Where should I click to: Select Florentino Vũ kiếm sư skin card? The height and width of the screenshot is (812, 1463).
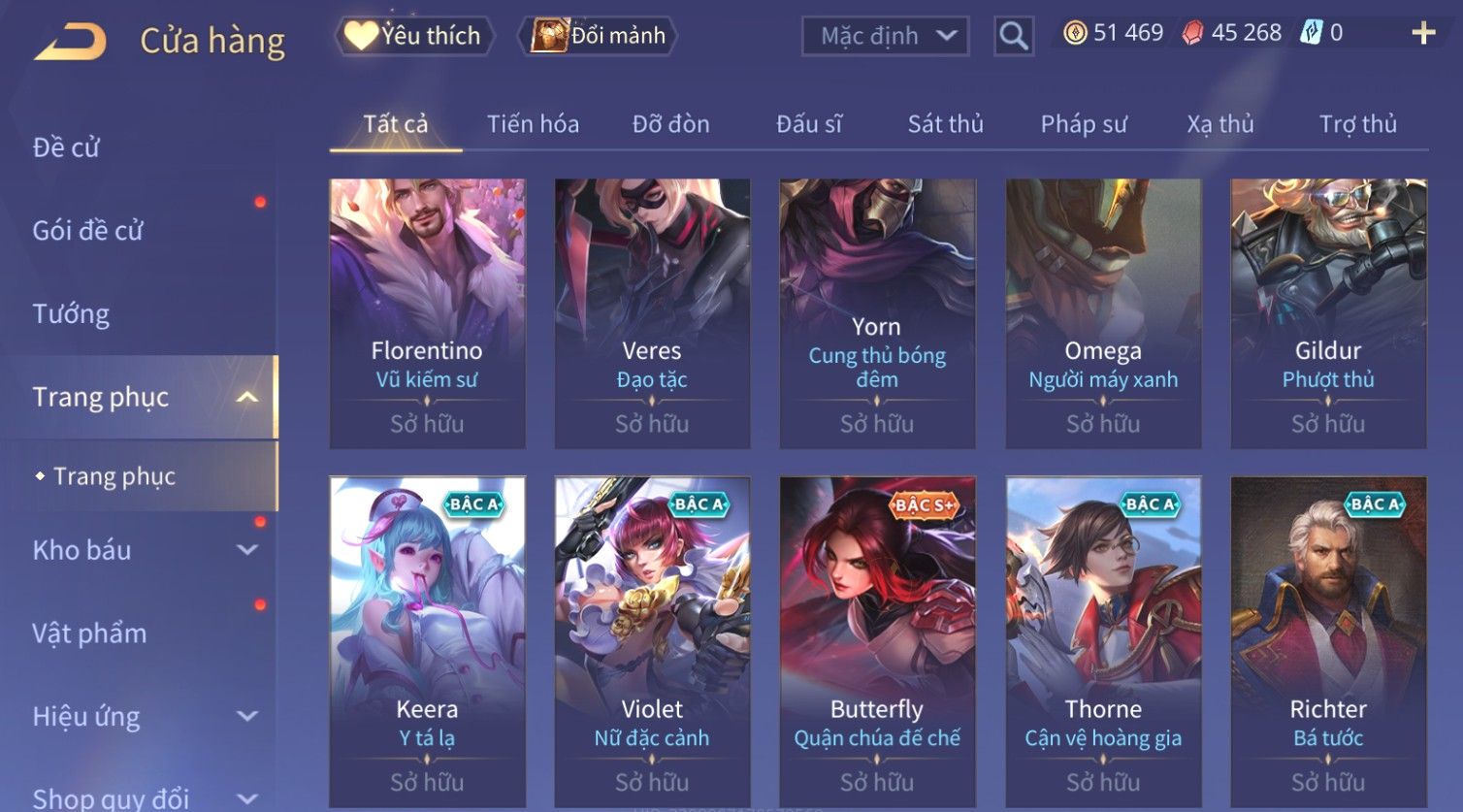pyautogui.click(x=427, y=313)
